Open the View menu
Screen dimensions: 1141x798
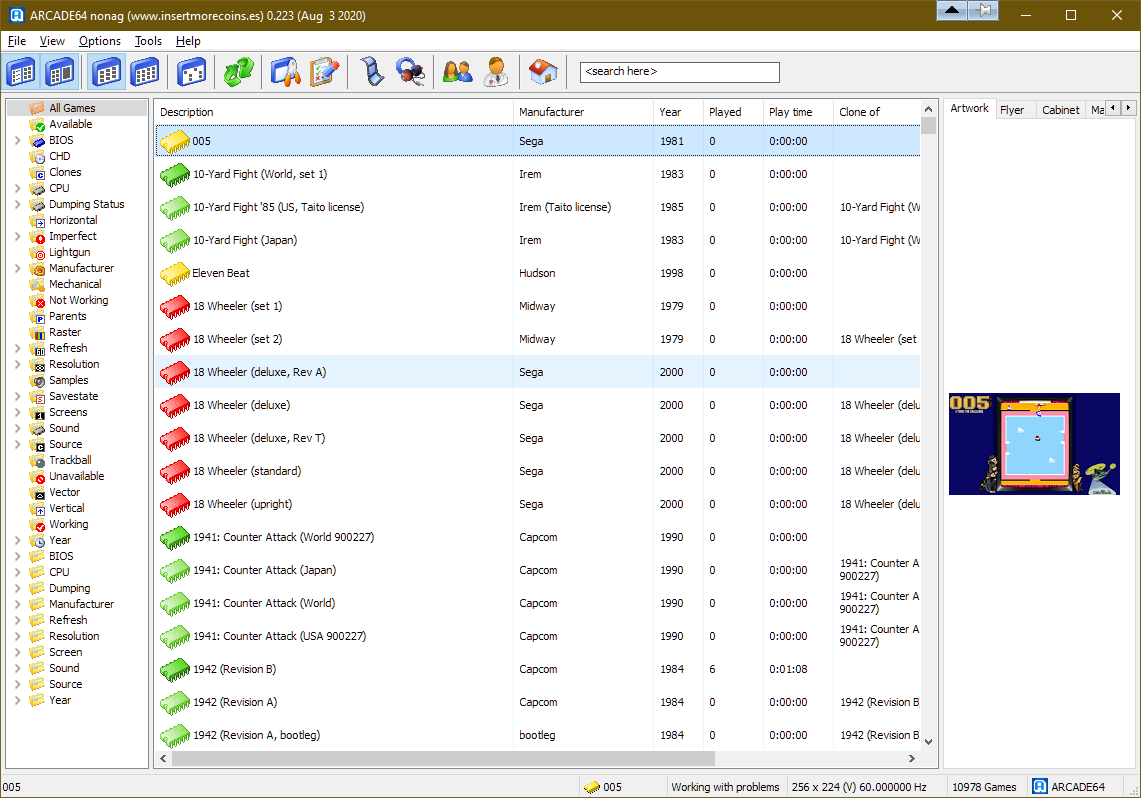tap(52, 41)
